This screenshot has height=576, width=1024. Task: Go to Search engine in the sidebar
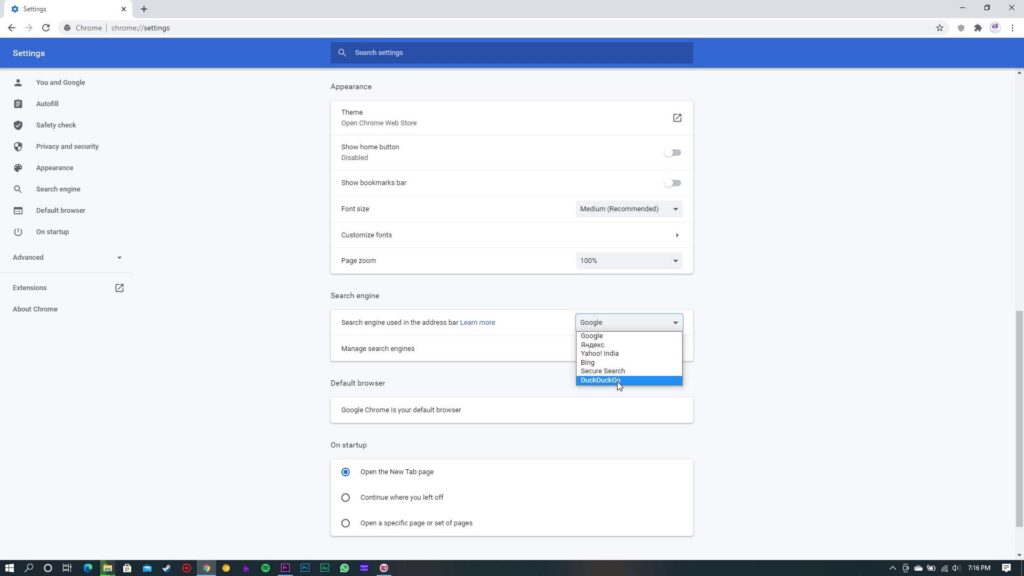pyautogui.click(x=58, y=189)
